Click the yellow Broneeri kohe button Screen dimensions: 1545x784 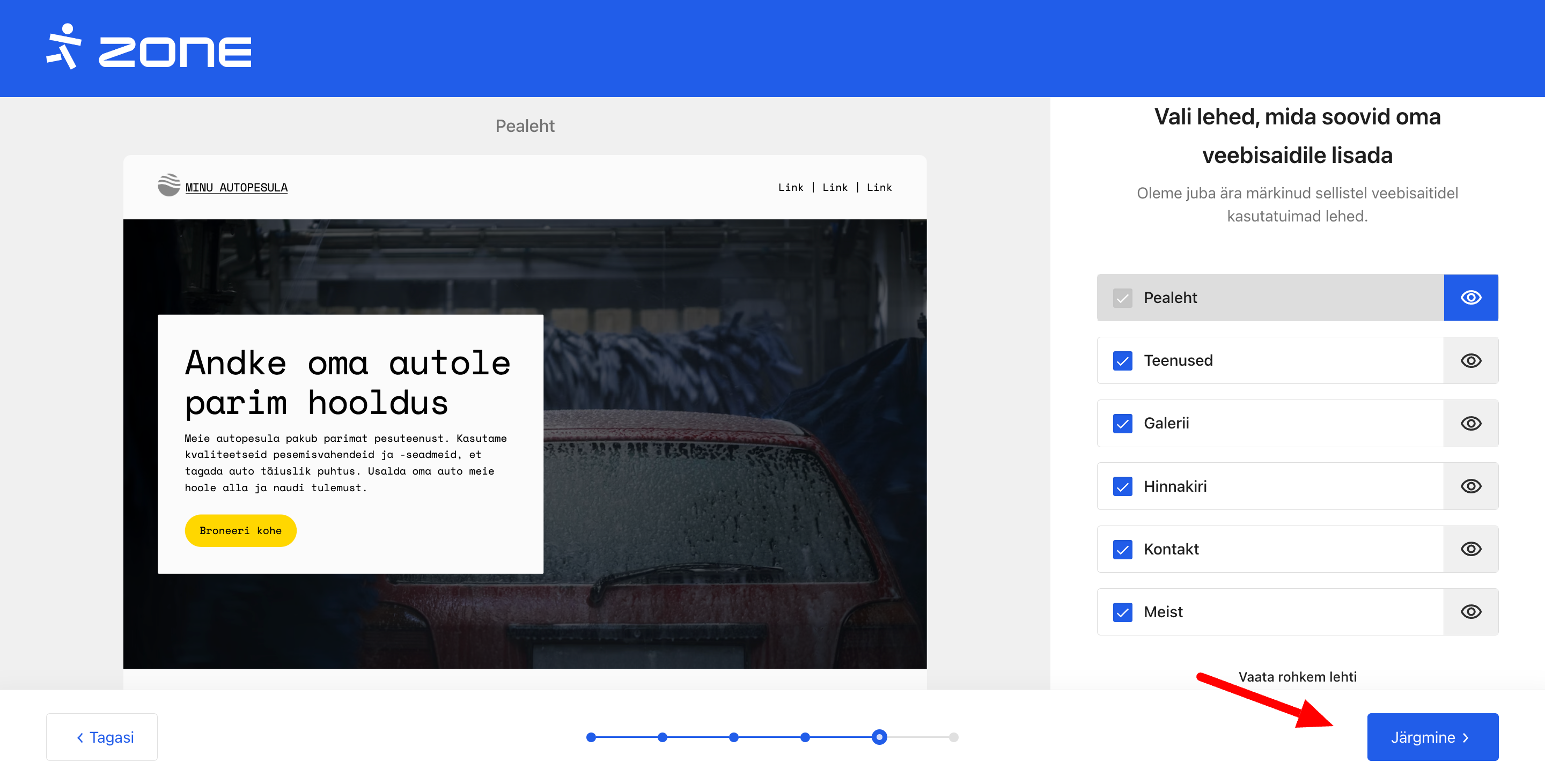(x=240, y=530)
